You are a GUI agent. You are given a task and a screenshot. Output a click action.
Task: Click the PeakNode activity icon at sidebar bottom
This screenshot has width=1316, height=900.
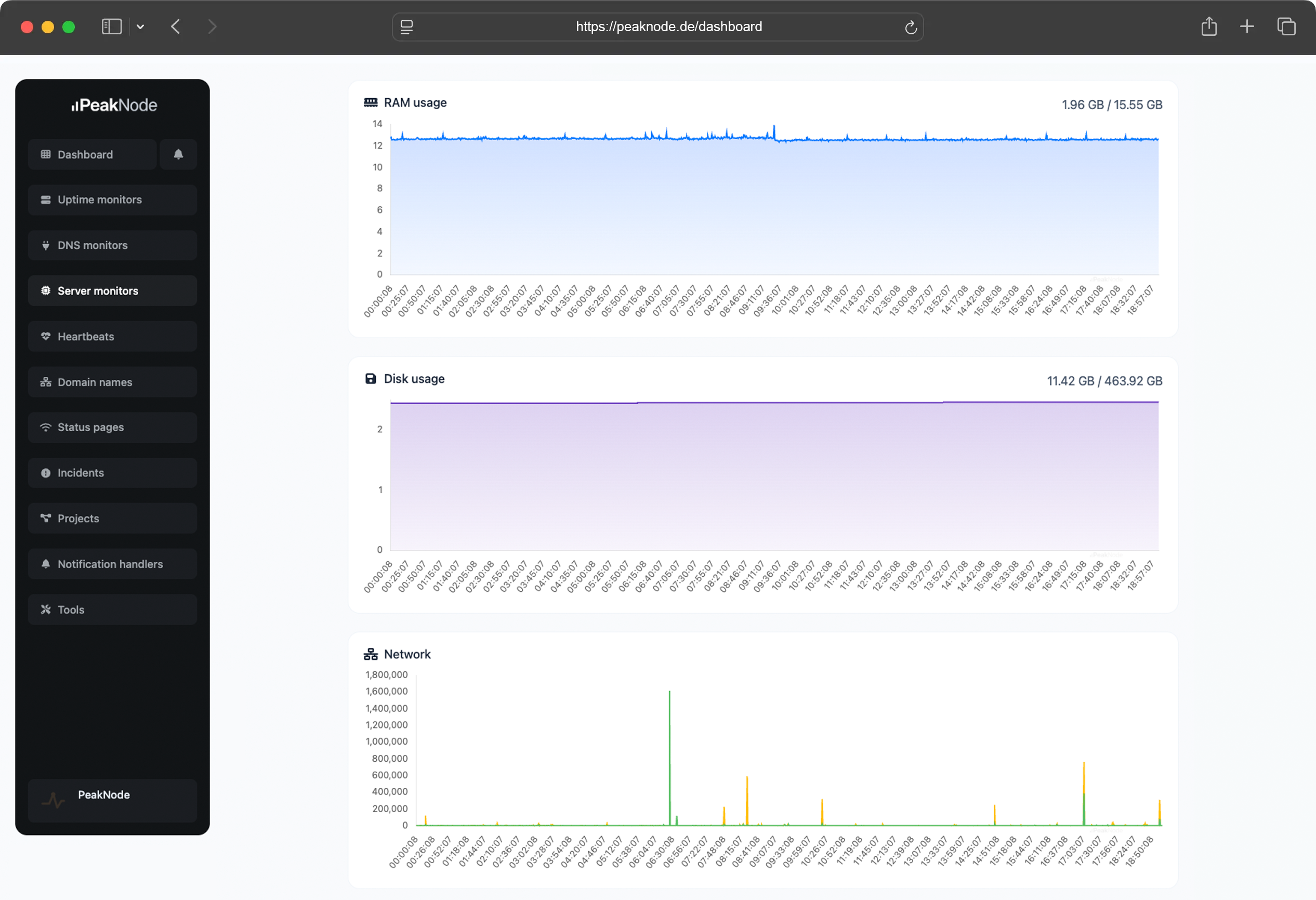point(53,800)
